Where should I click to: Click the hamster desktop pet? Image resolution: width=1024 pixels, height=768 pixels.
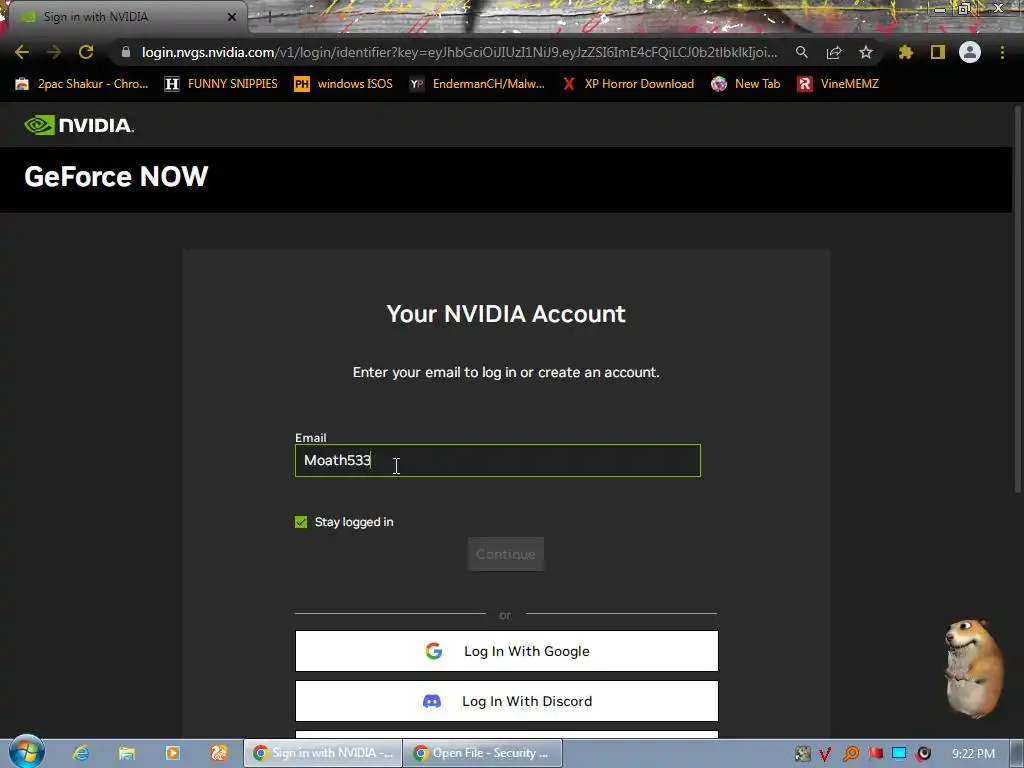[x=972, y=668]
